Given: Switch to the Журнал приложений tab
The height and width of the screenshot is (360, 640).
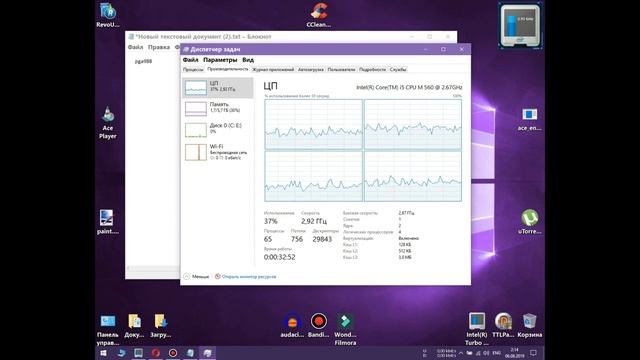Looking at the screenshot, I should point(273,70).
